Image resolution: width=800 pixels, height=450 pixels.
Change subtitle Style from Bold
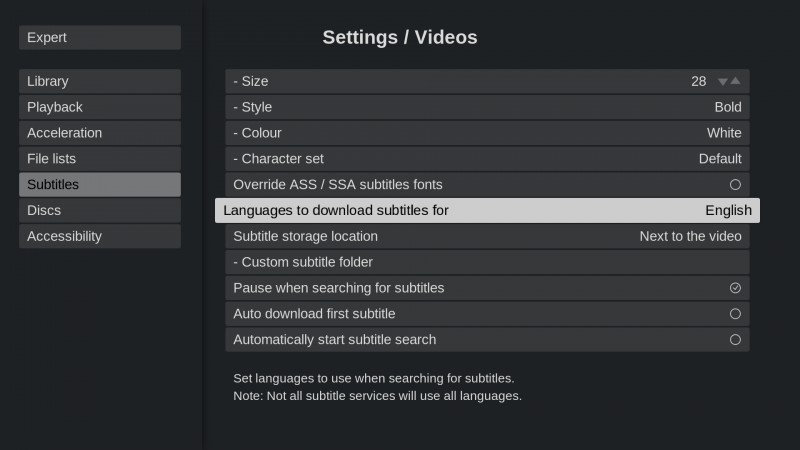click(487, 107)
